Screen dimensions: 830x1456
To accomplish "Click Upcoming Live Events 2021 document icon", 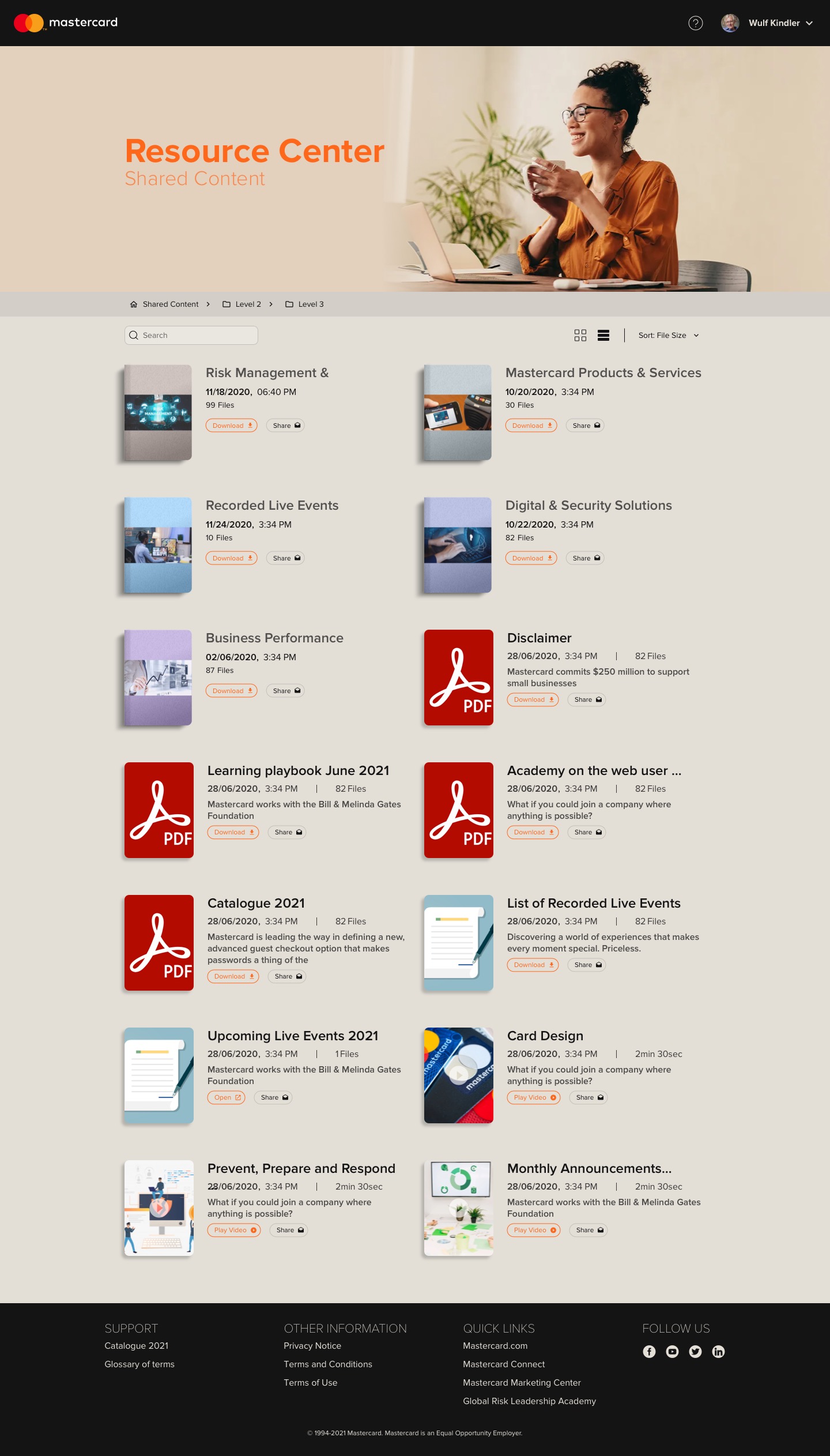I will click(x=159, y=1075).
